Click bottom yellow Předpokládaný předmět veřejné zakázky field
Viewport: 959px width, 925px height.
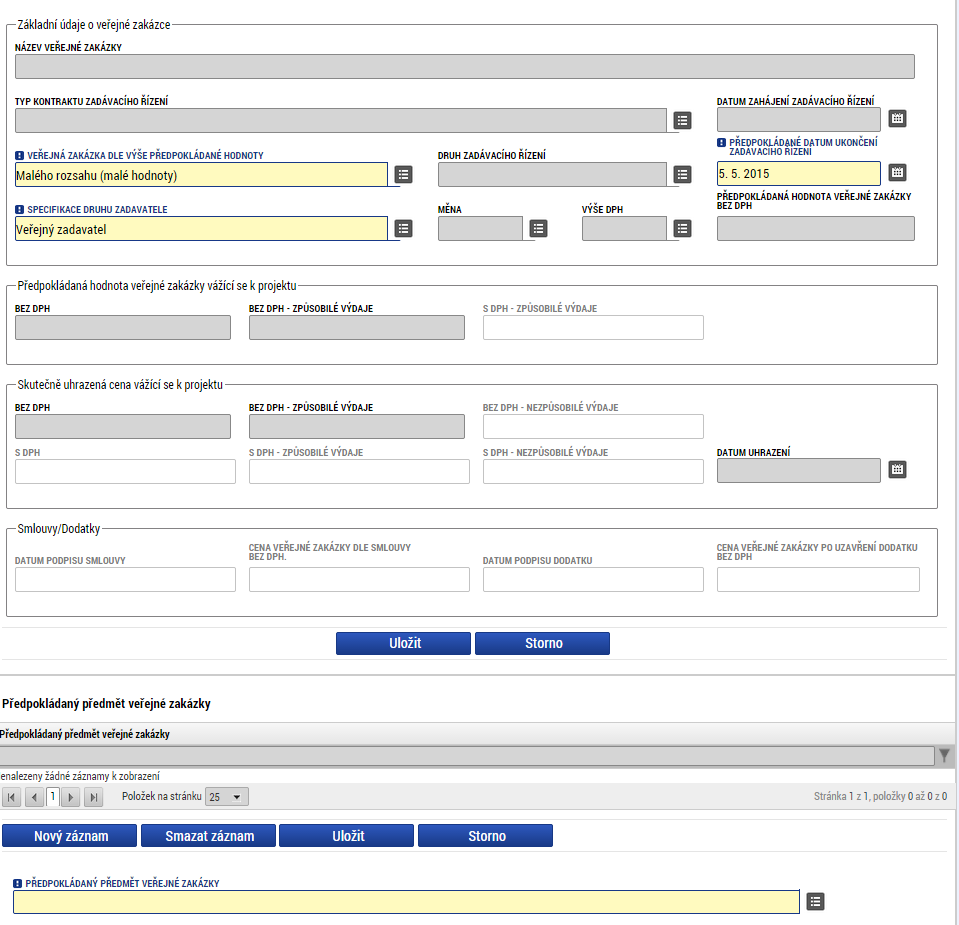point(406,902)
